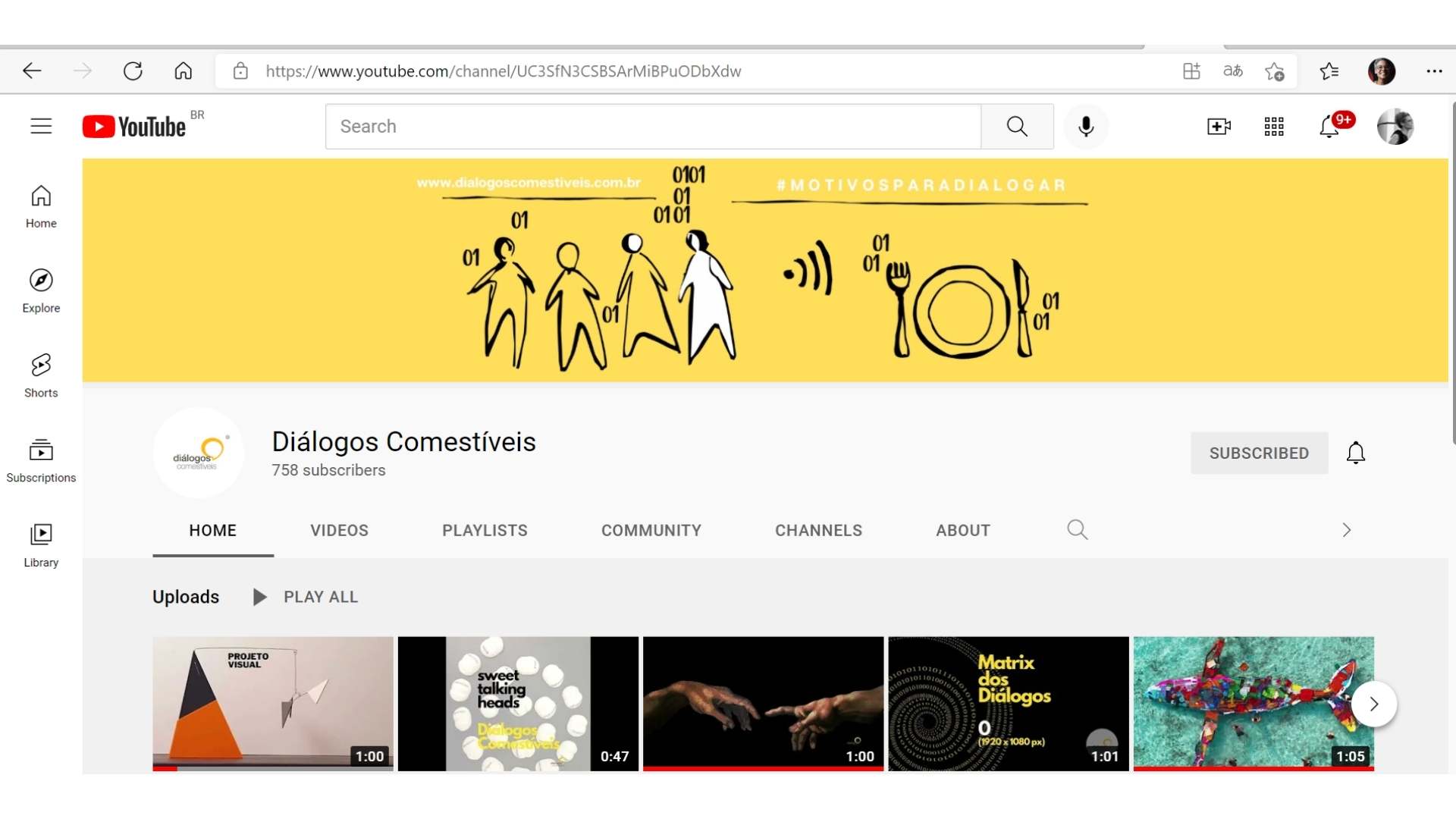The image size is (1456, 819).
Task: Reload the page with the refresh icon
Action: (x=133, y=71)
